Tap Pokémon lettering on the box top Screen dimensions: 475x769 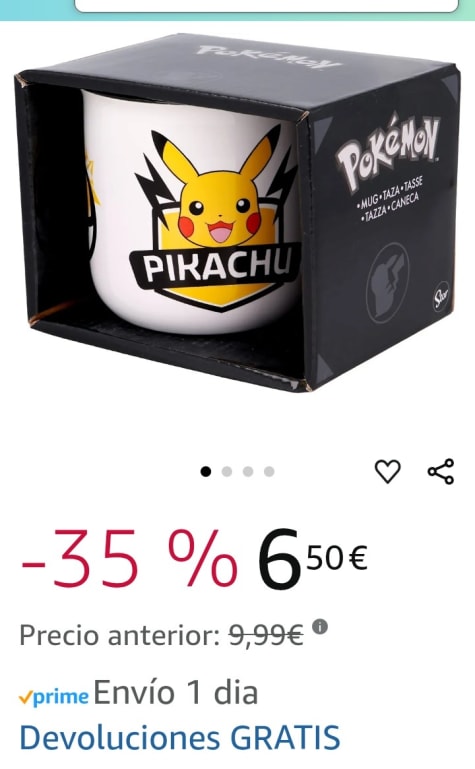(268, 57)
